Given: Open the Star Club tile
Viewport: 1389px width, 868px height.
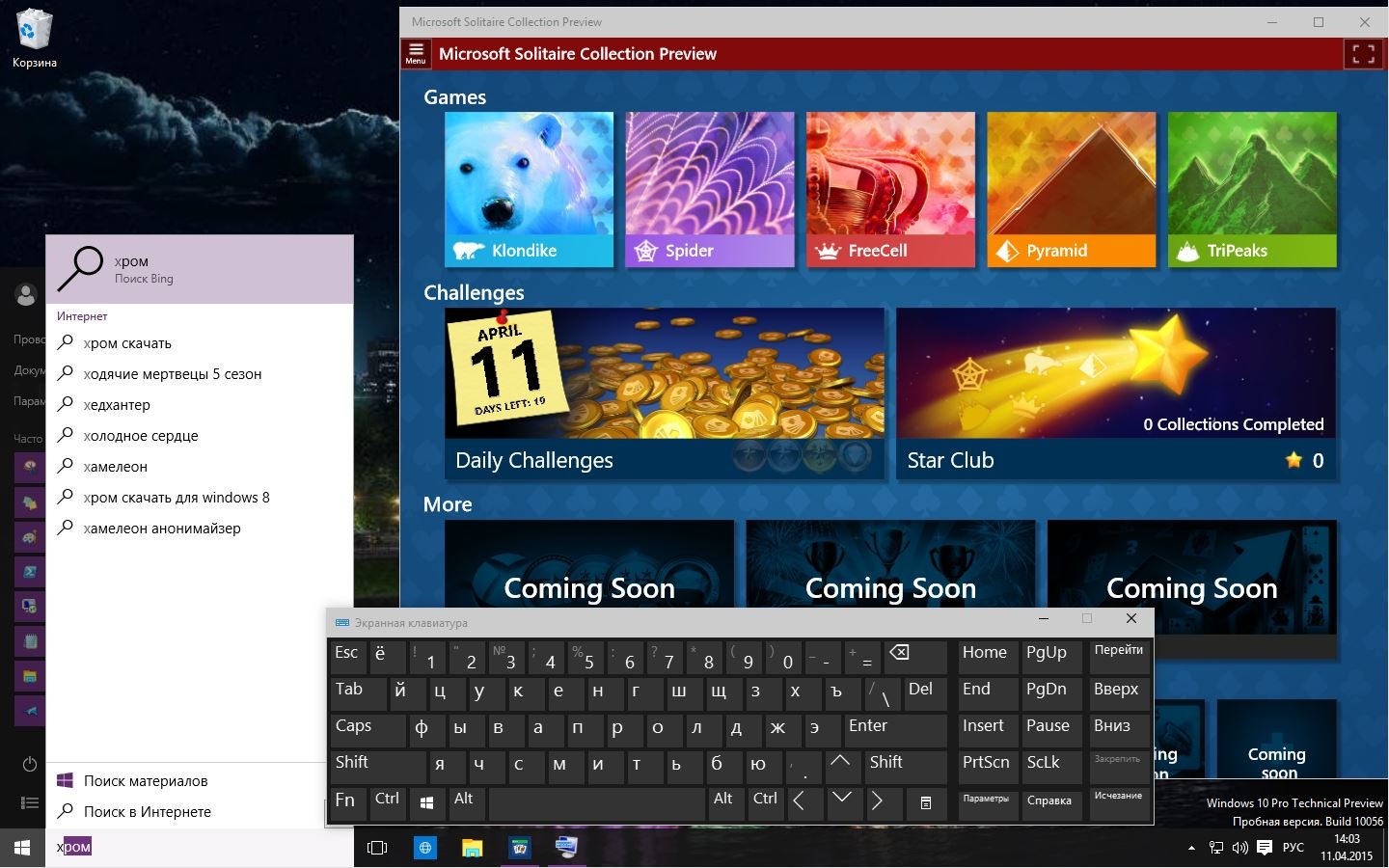Looking at the screenshot, I should 1116,393.
